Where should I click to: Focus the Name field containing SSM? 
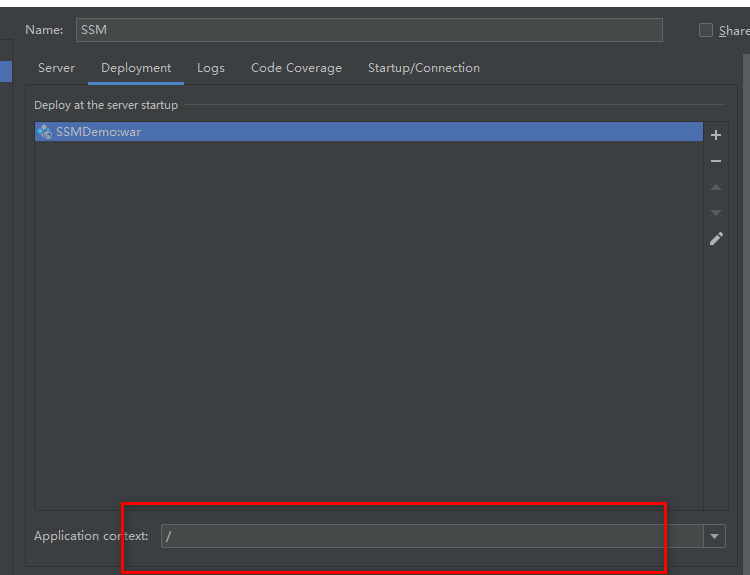tap(369, 30)
